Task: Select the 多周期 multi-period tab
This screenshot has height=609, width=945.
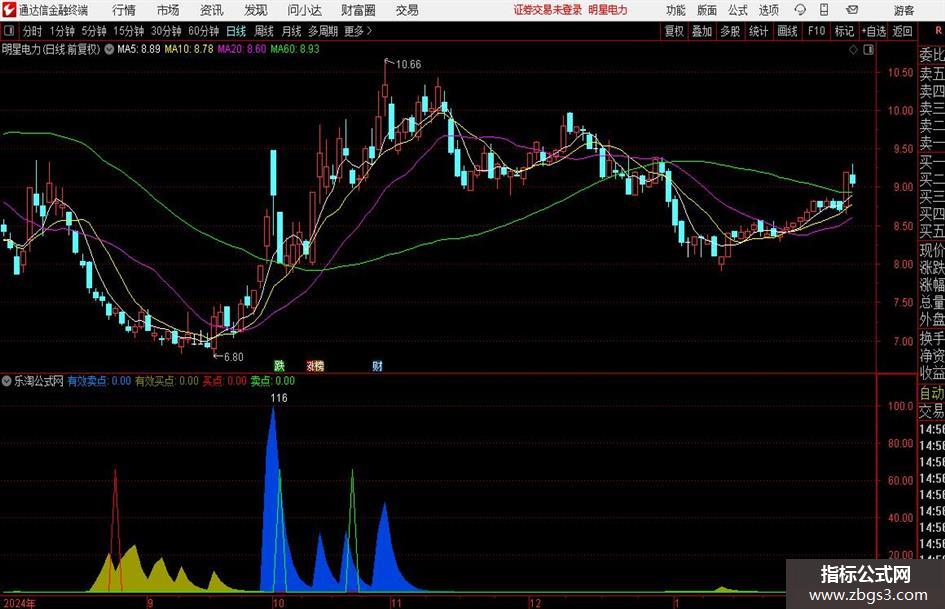Action: [323, 31]
